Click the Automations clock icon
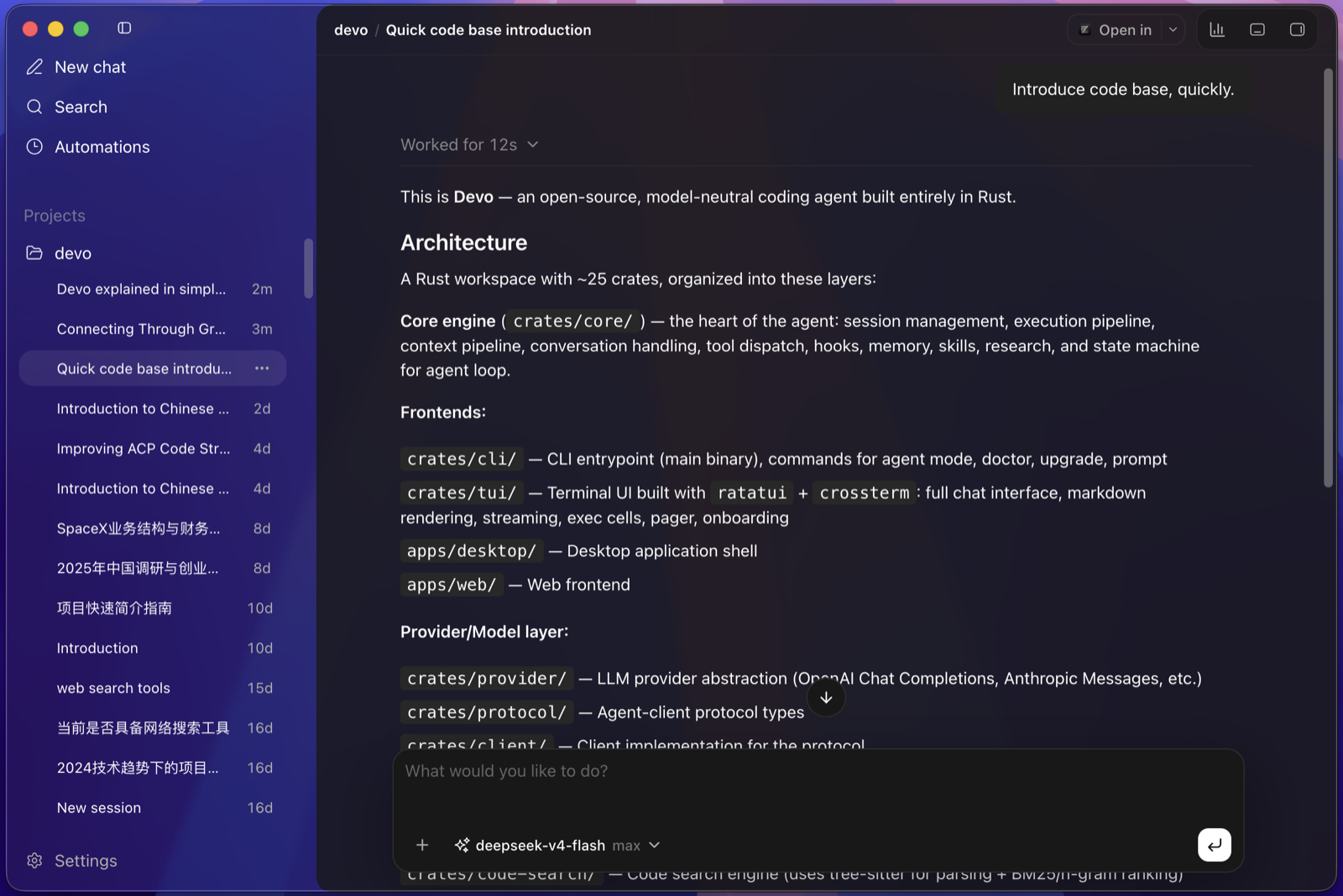The width and height of the screenshot is (1343, 896). click(34, 147)
